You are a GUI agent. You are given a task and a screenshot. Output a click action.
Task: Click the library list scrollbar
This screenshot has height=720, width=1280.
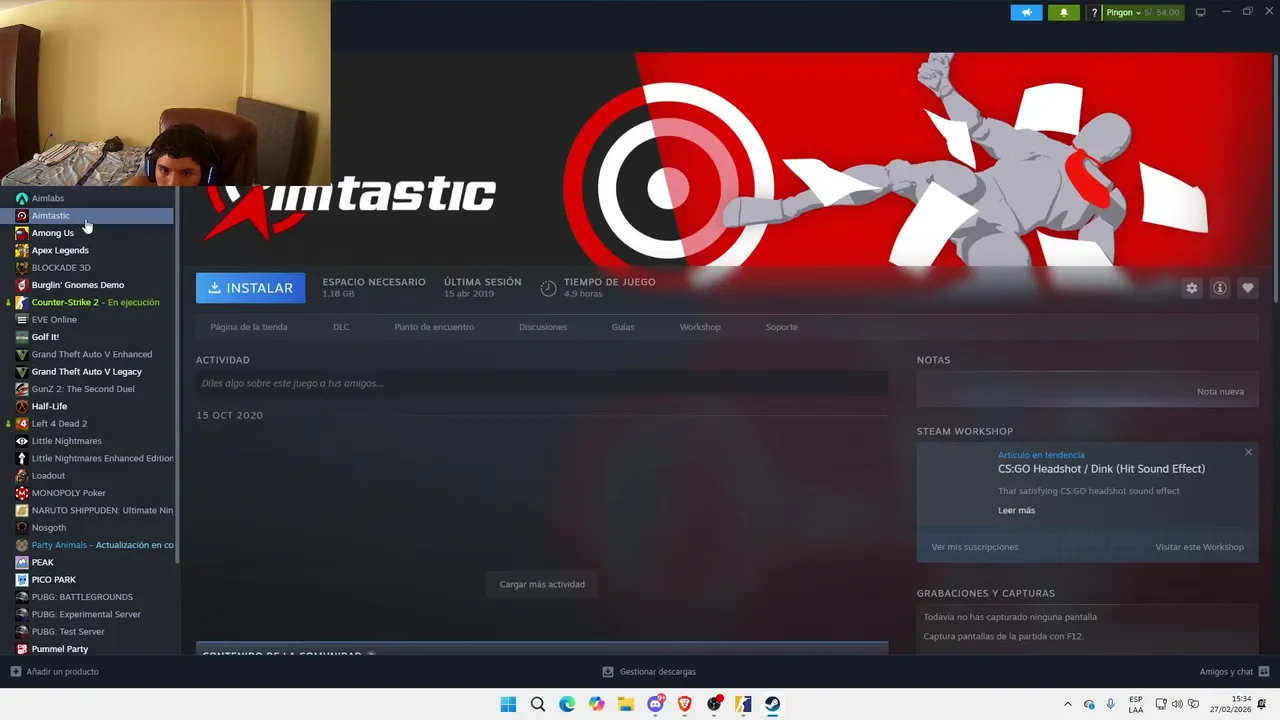coord(177,377)
